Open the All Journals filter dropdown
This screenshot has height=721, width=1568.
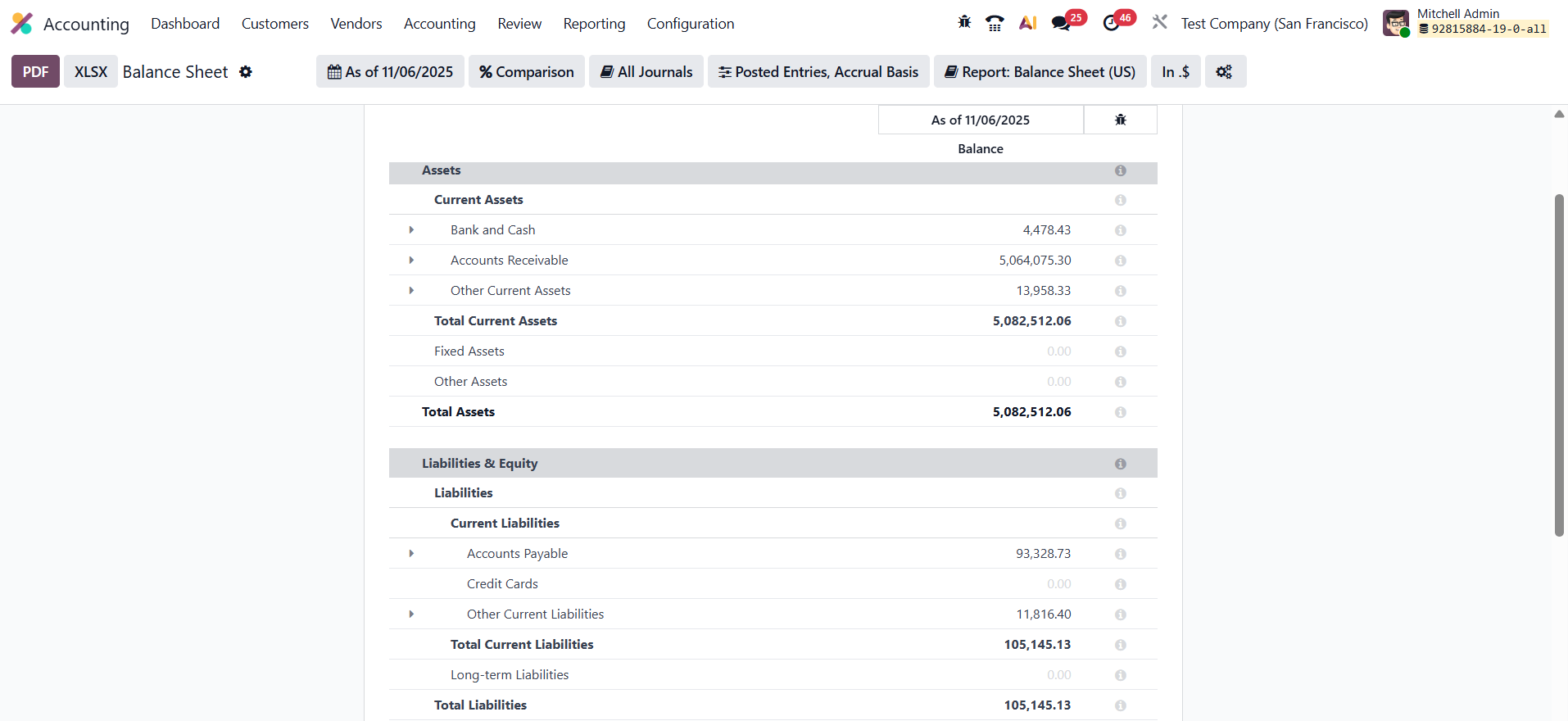click(646, 72)
